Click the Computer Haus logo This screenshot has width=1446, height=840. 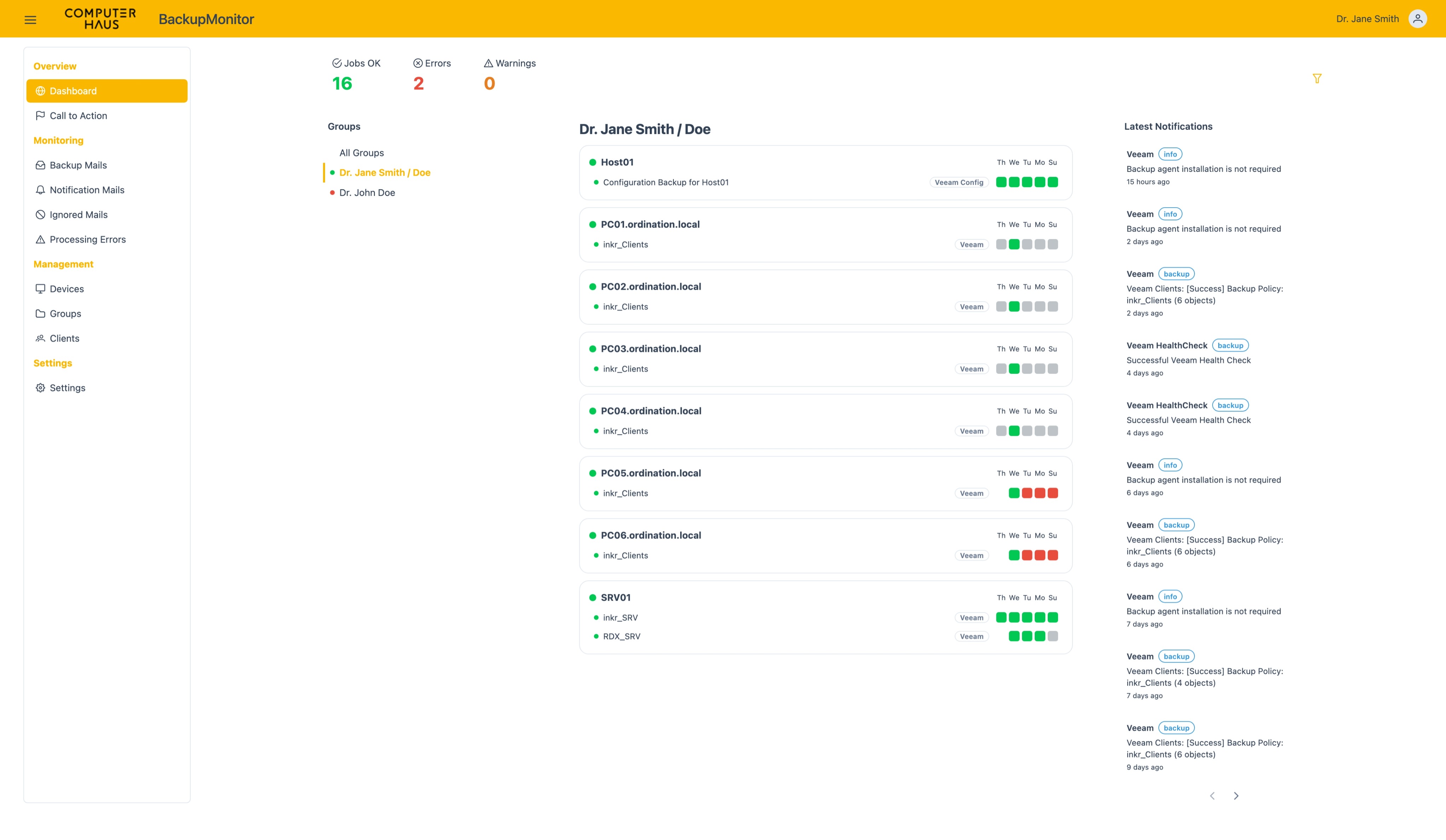100,19
